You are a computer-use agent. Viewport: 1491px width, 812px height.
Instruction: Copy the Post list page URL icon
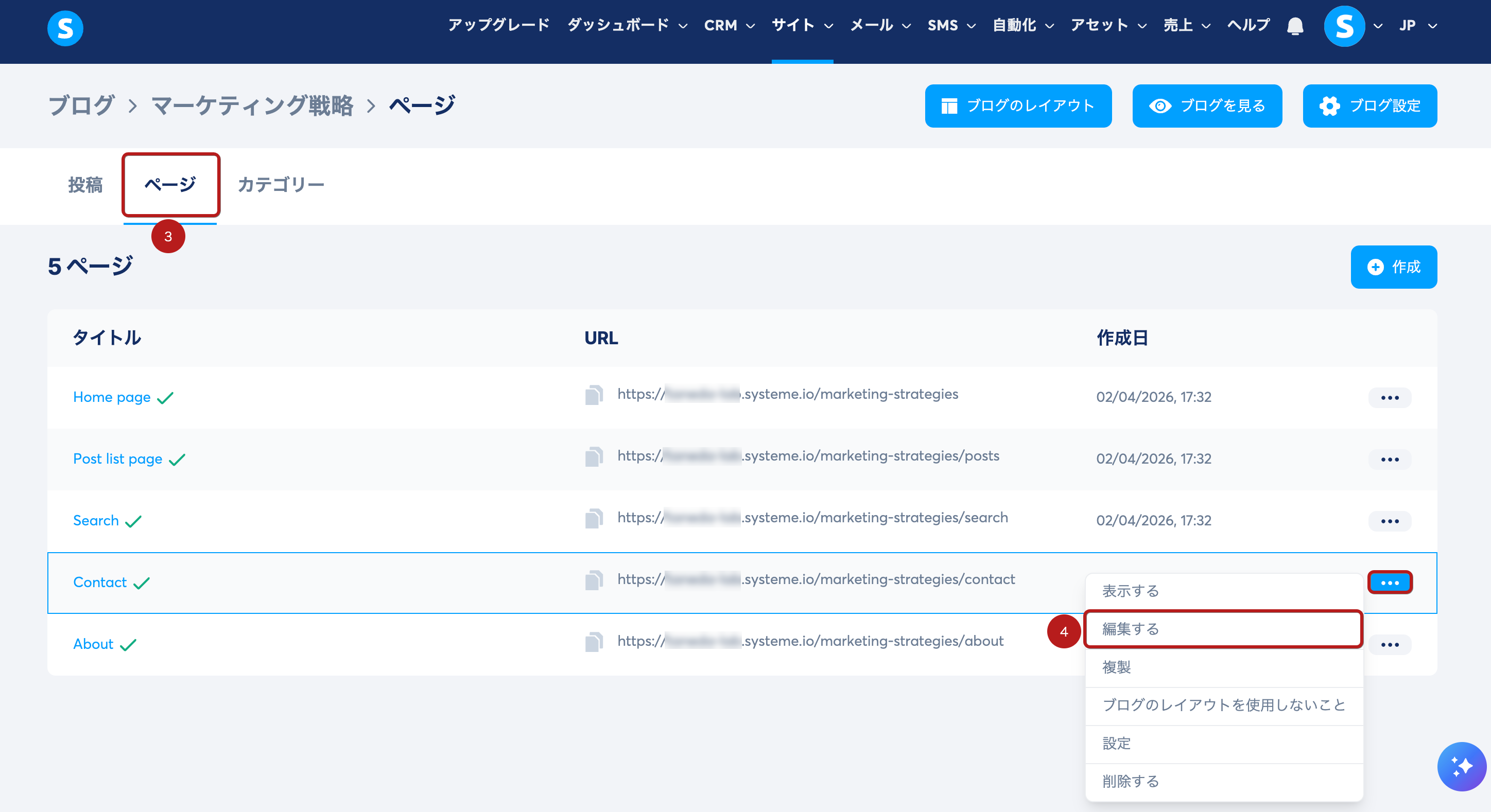(x=593, y=457)
